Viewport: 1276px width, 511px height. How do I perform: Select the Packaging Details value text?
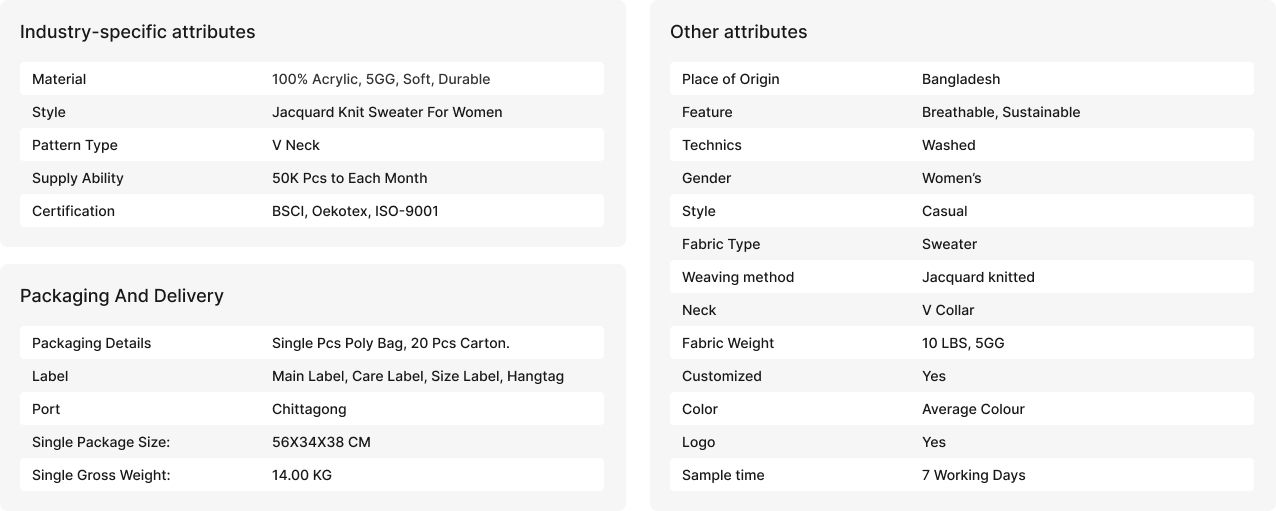(x=391, y=343)
